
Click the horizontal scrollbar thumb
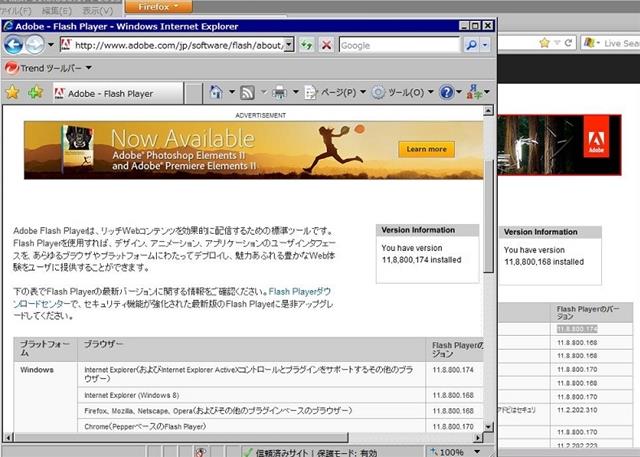click(181, 437)
